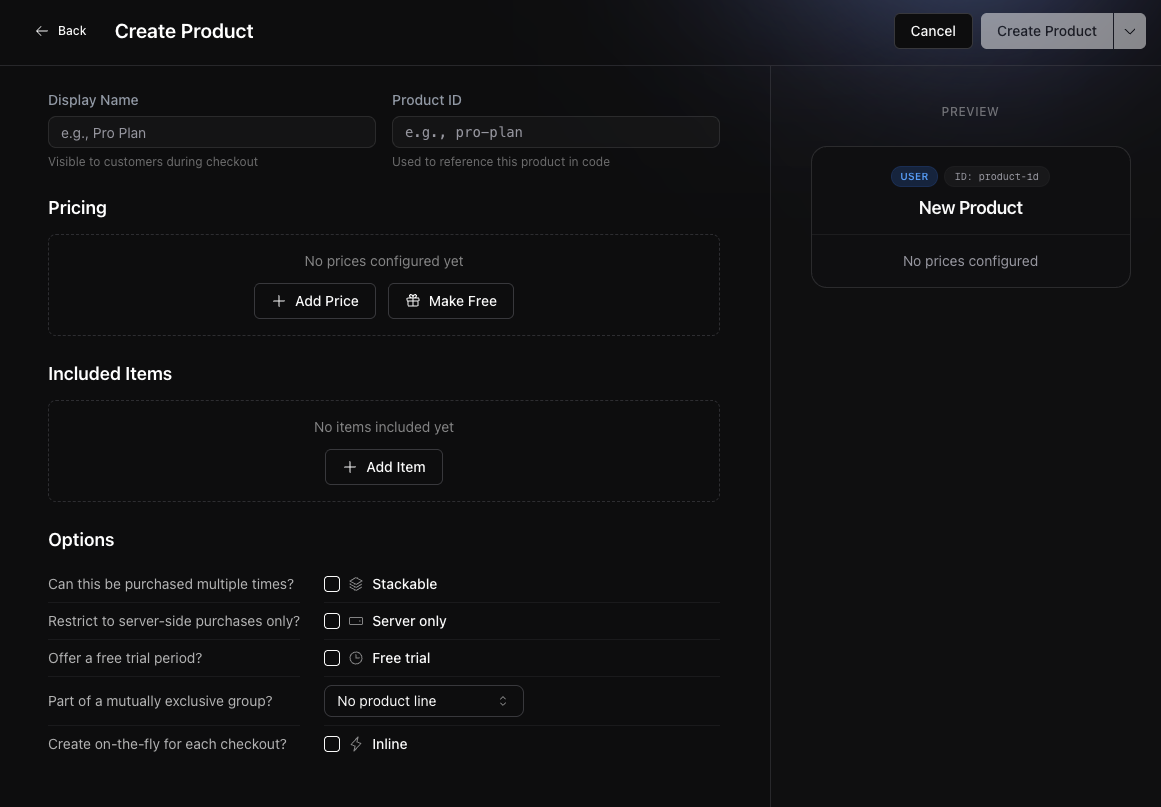Click the Server only icon

coord(356,621)
